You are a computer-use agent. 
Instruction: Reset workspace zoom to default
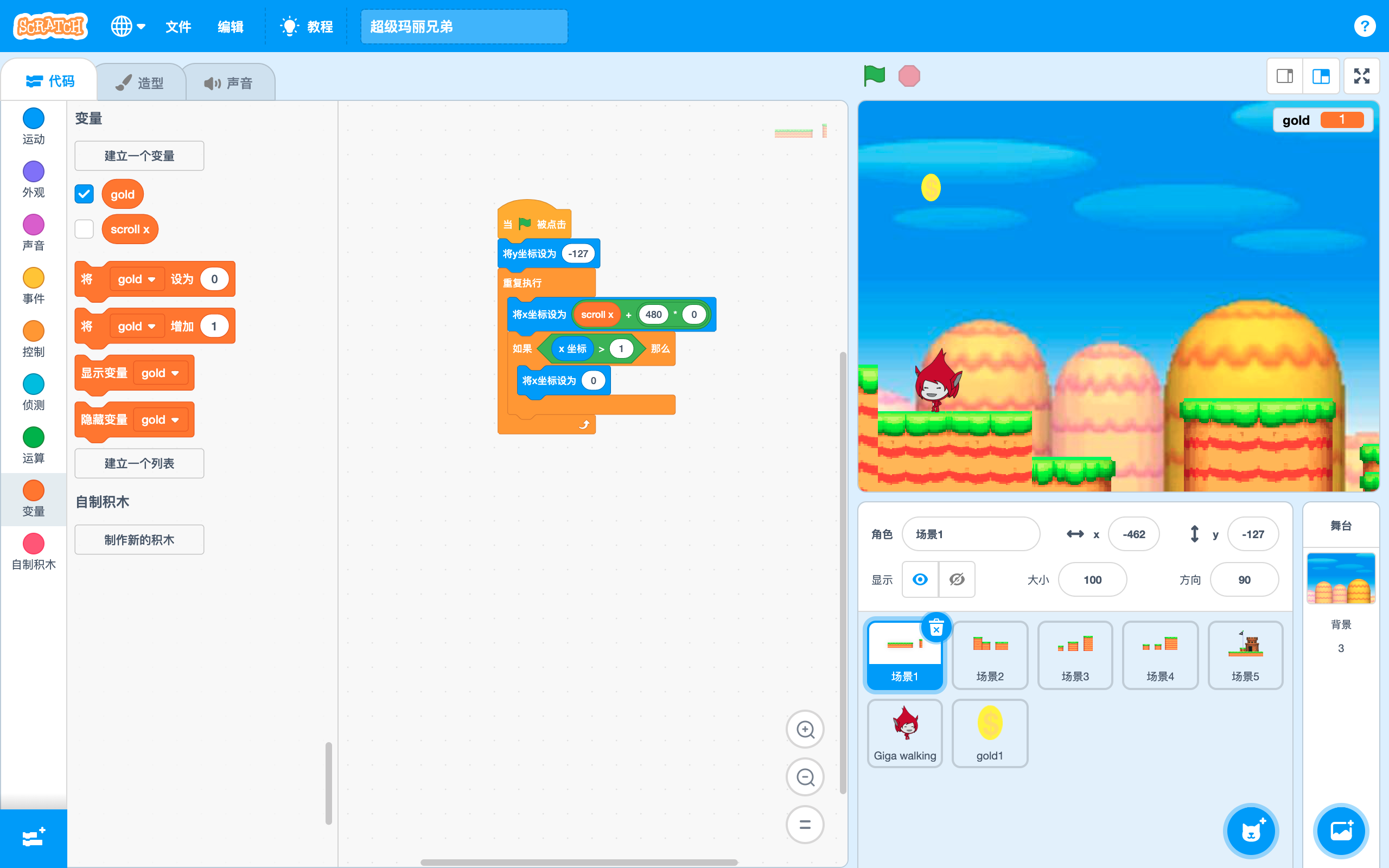pyautogui.click(x=805, y=825)
